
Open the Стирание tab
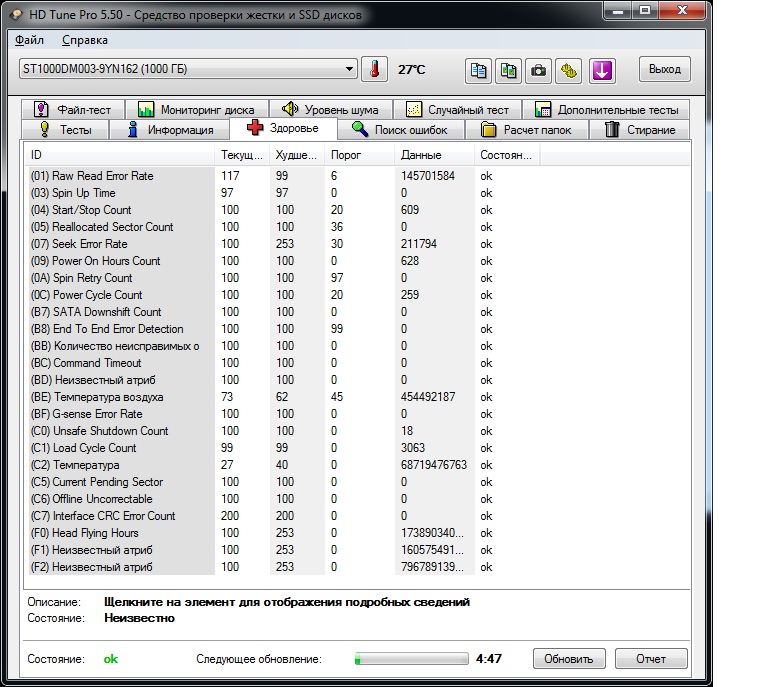(x=640, y=130)
